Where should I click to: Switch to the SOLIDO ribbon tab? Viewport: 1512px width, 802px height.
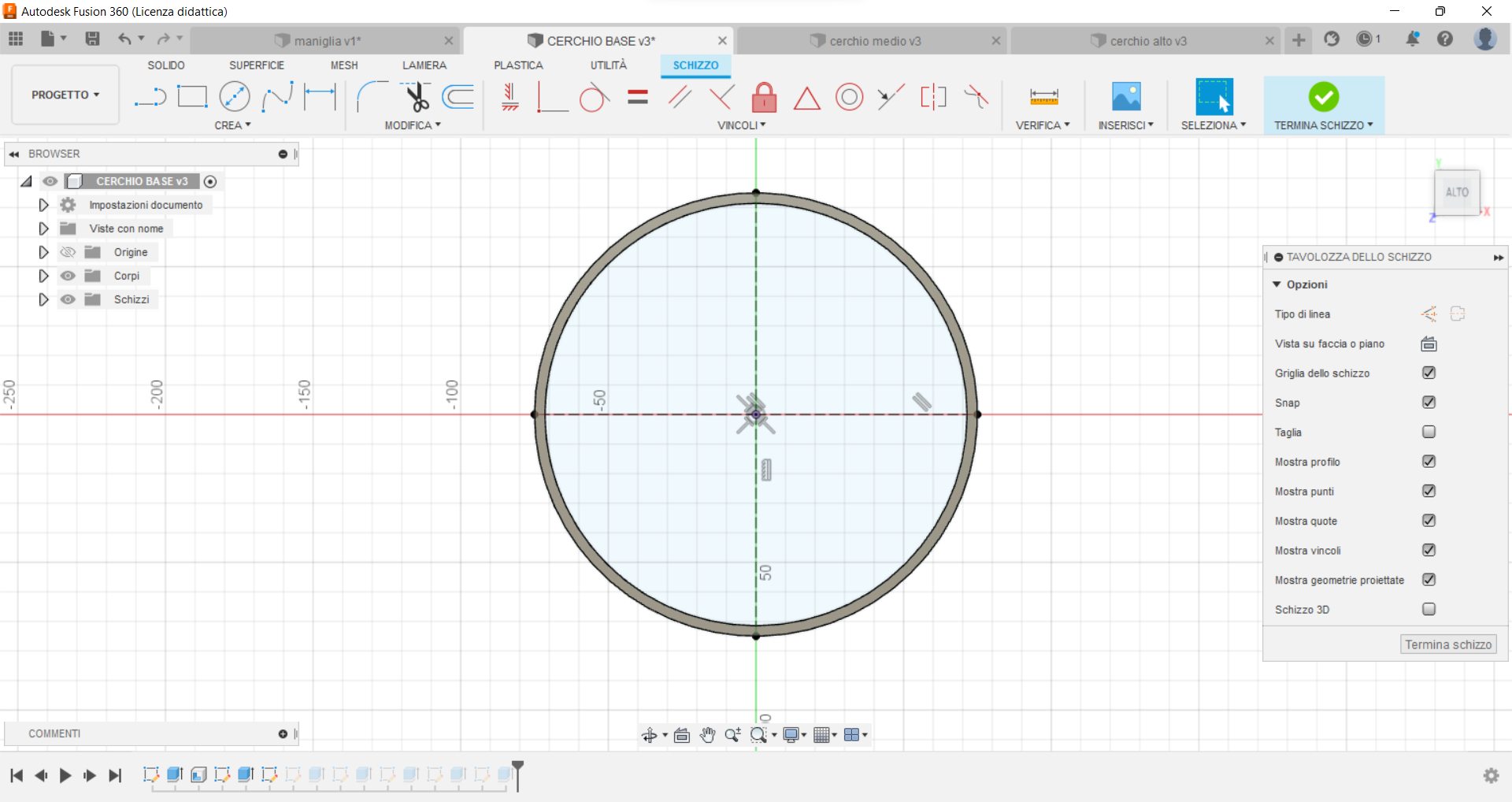(165, 65)
